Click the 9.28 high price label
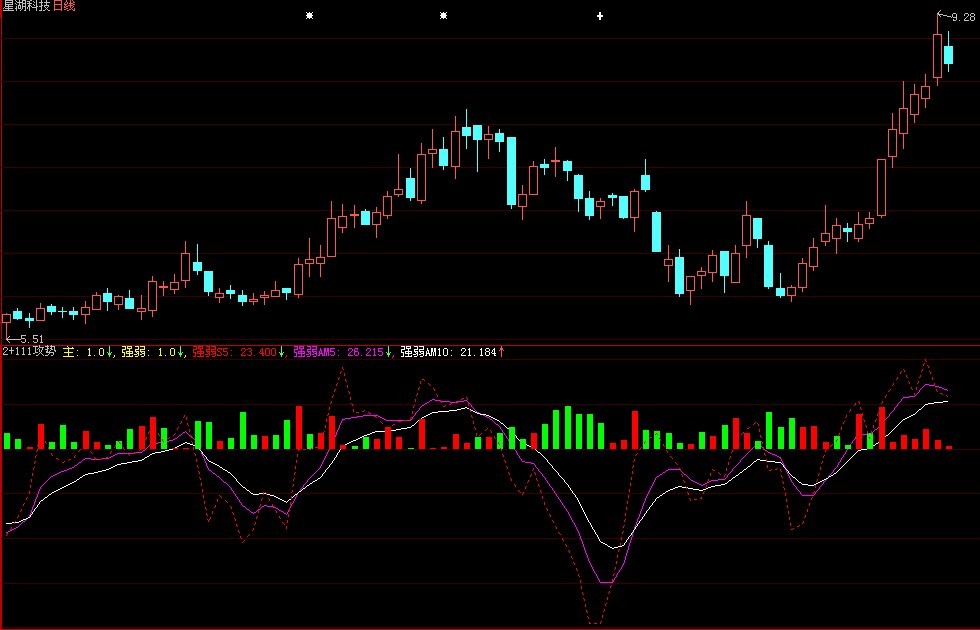 click(x=963, y=18)
